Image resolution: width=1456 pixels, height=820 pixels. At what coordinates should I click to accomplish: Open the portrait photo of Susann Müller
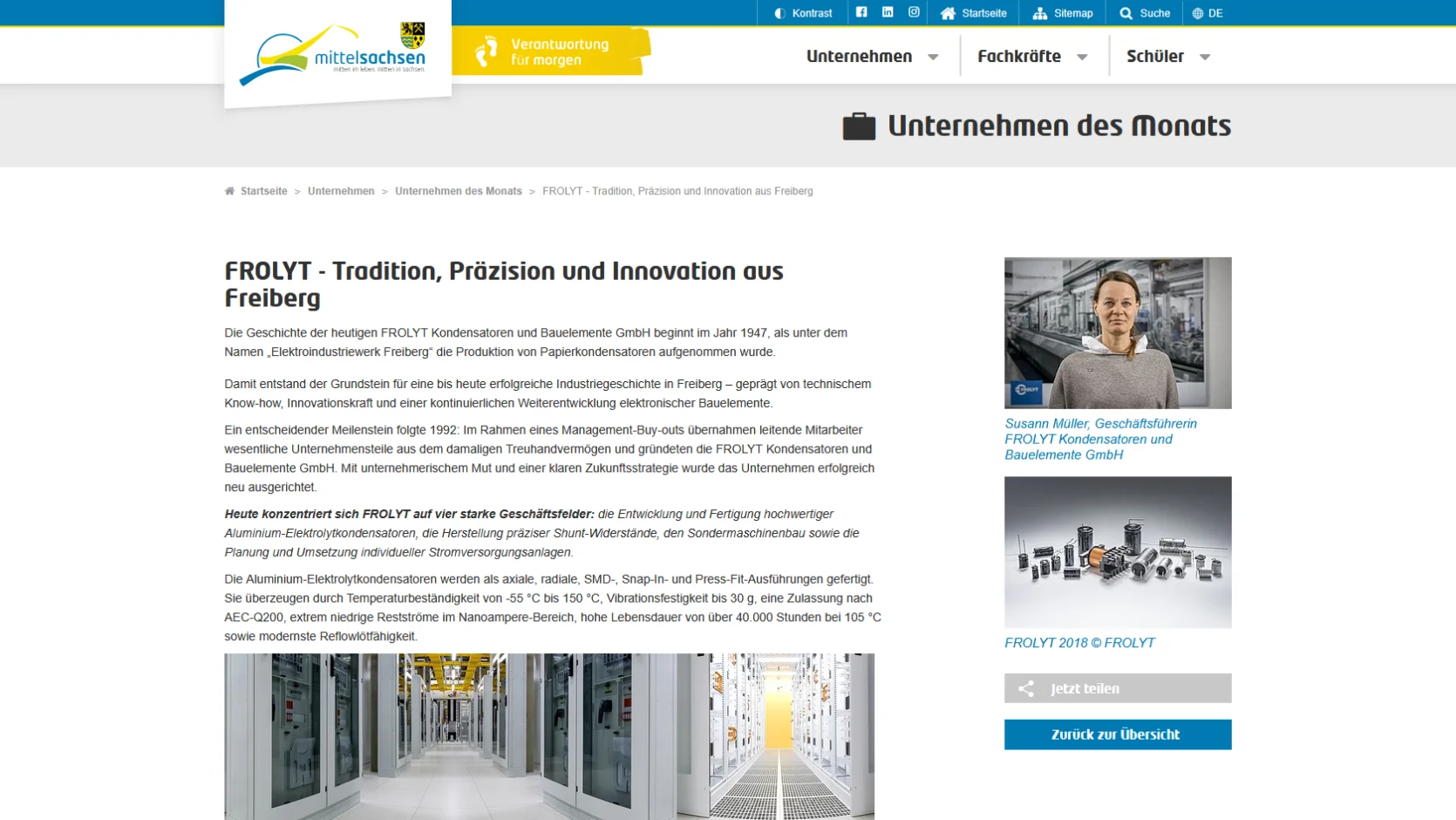coord(1118,333)
